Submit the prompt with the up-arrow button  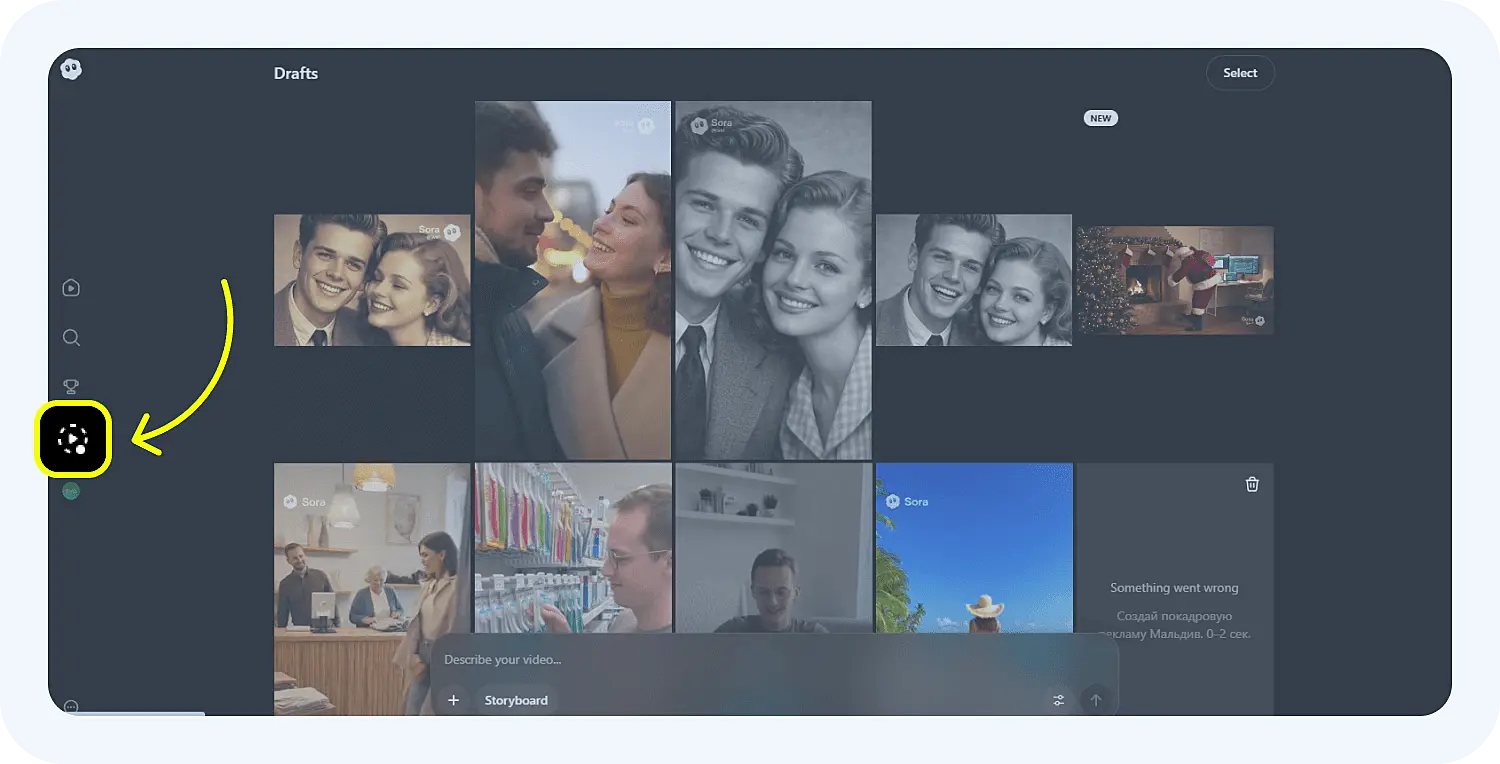click(x=1095, y=700)
